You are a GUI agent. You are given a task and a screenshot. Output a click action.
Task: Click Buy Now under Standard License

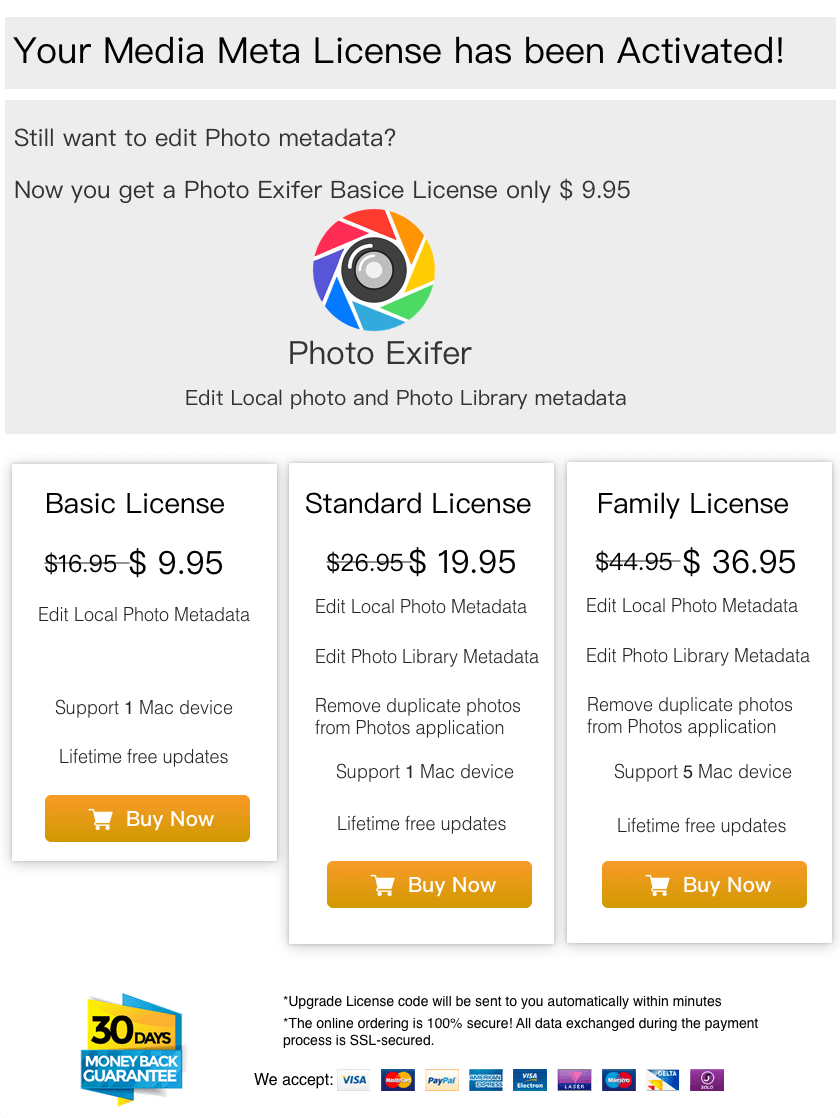(429, 884)
